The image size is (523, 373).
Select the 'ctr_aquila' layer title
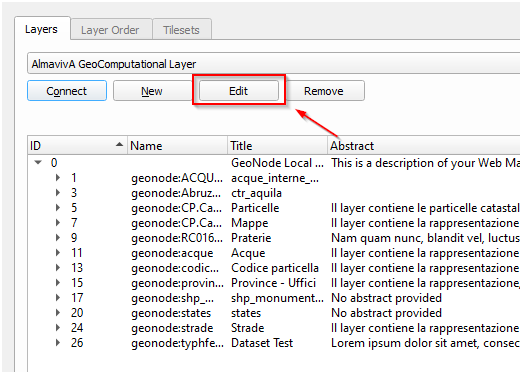(256, 193)
